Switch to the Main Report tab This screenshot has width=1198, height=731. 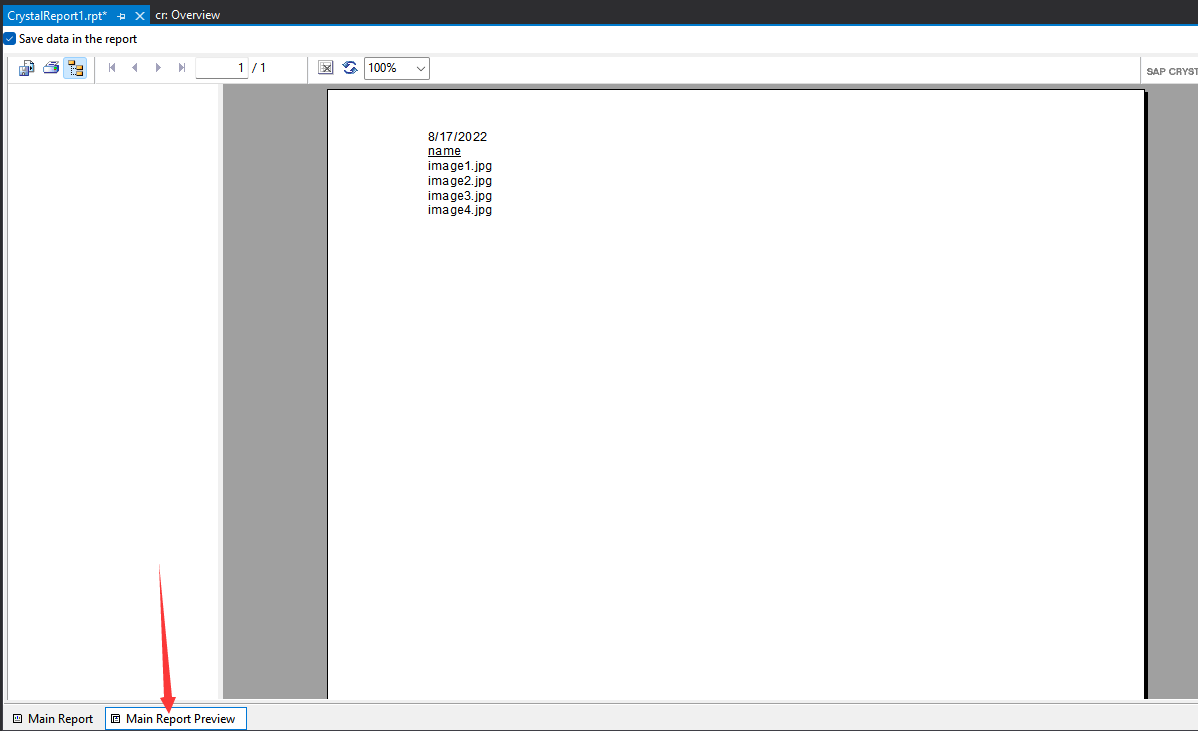(x=52, y=718)
